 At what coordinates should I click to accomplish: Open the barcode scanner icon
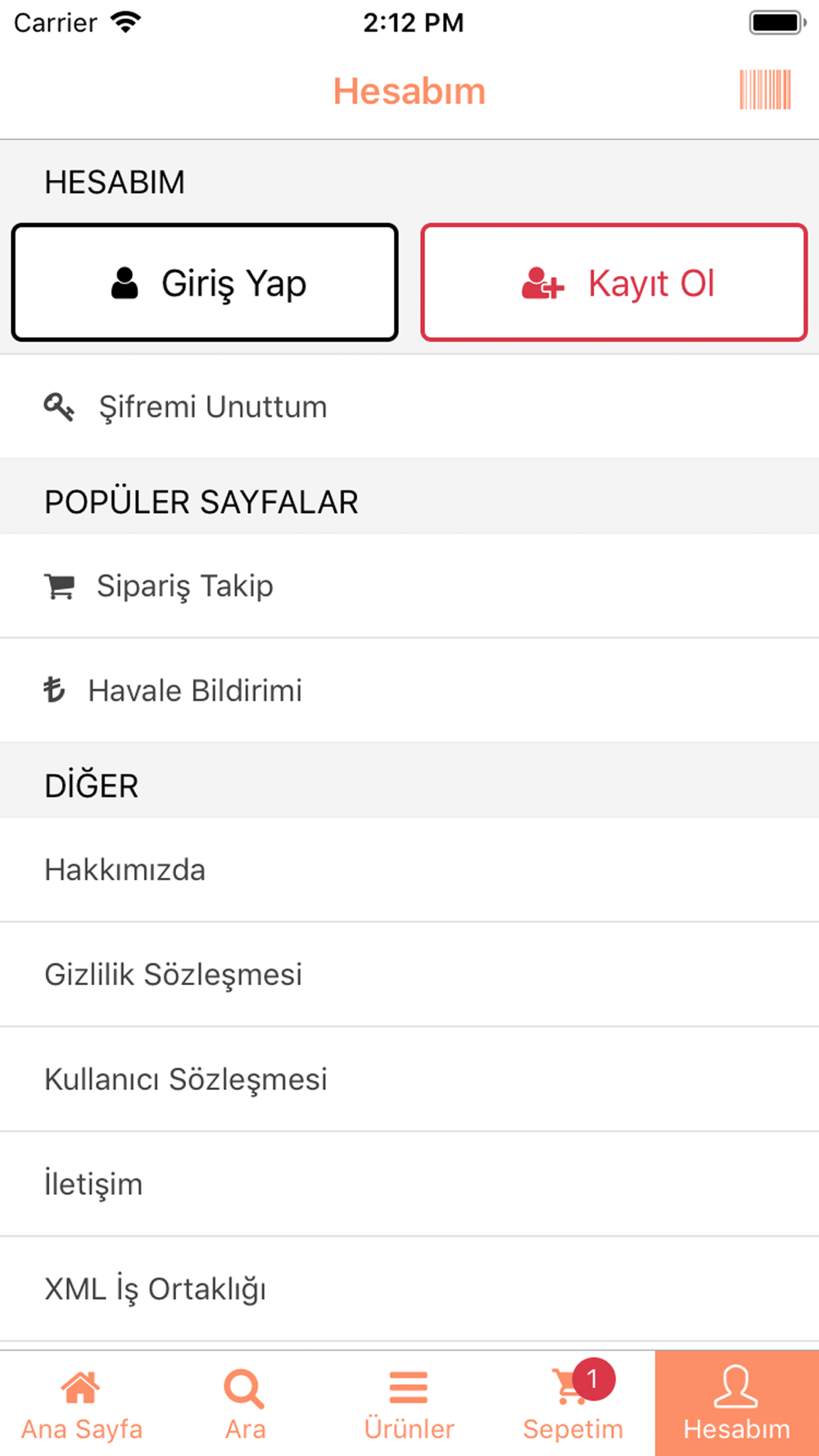tap(765, 90)
